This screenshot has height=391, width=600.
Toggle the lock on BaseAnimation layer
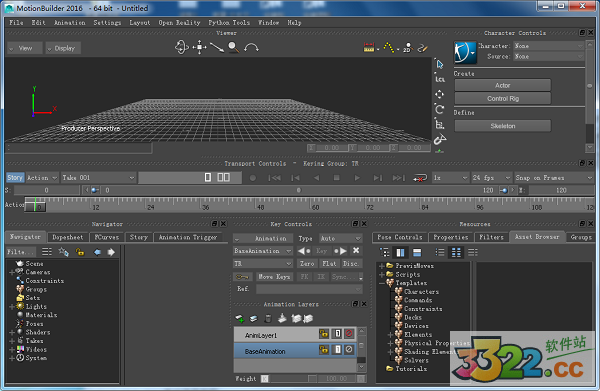pos(324,349)
